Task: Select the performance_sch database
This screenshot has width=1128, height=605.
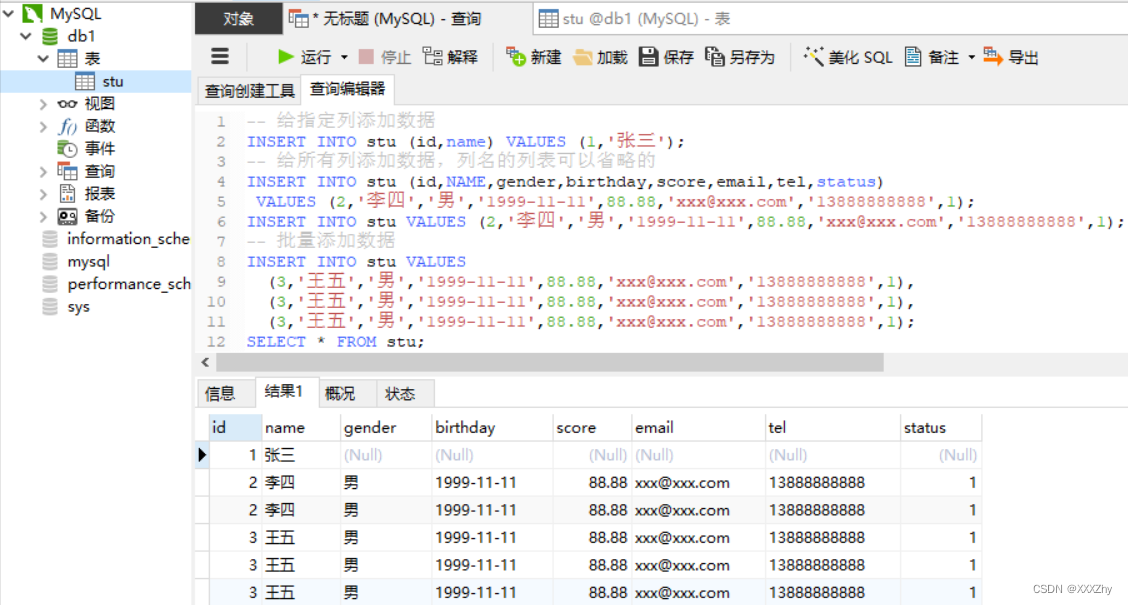Action: 129,284
